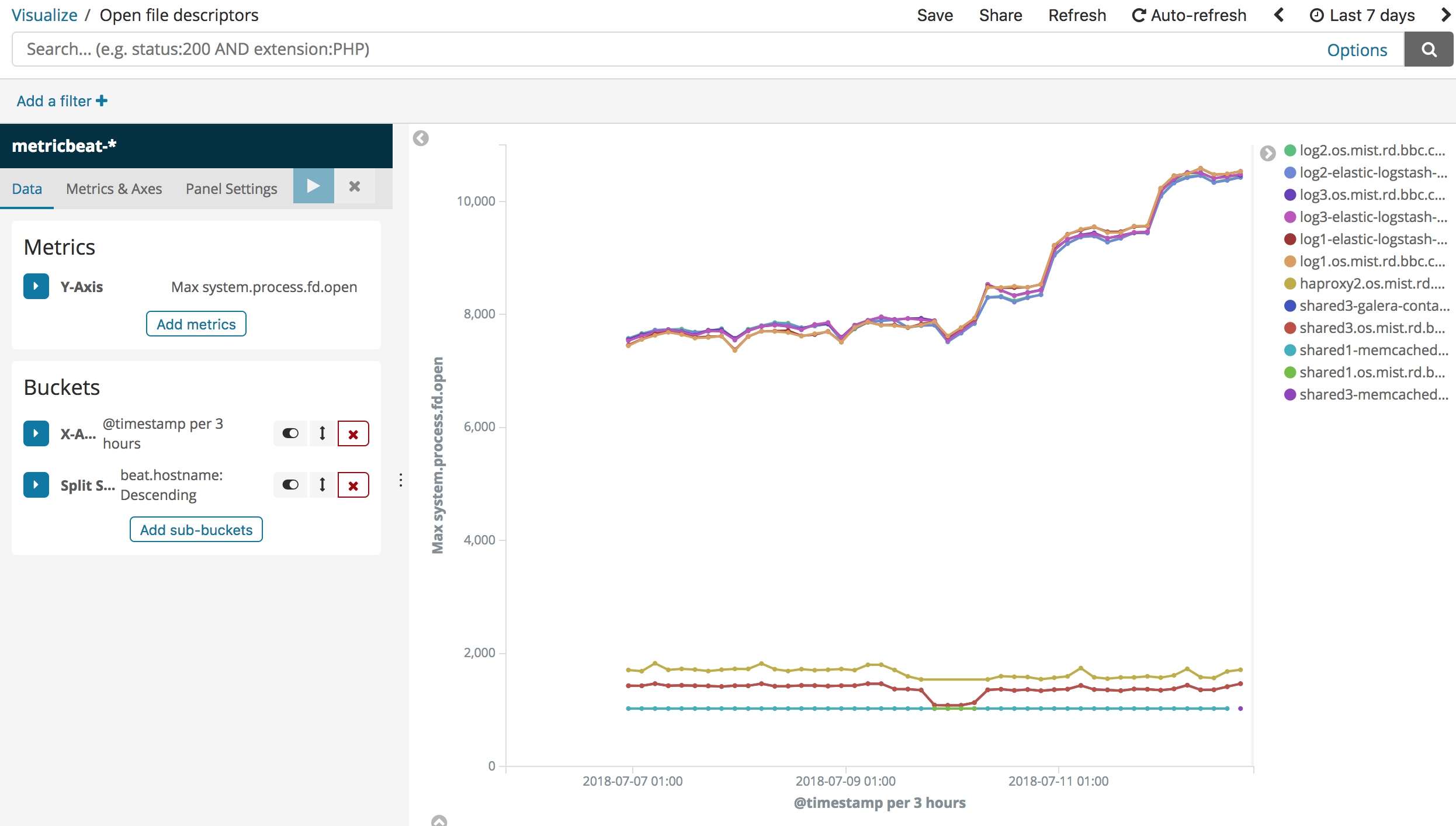Click the Add sub-buckets button
1456x826 pixels.
coord(196,530)
